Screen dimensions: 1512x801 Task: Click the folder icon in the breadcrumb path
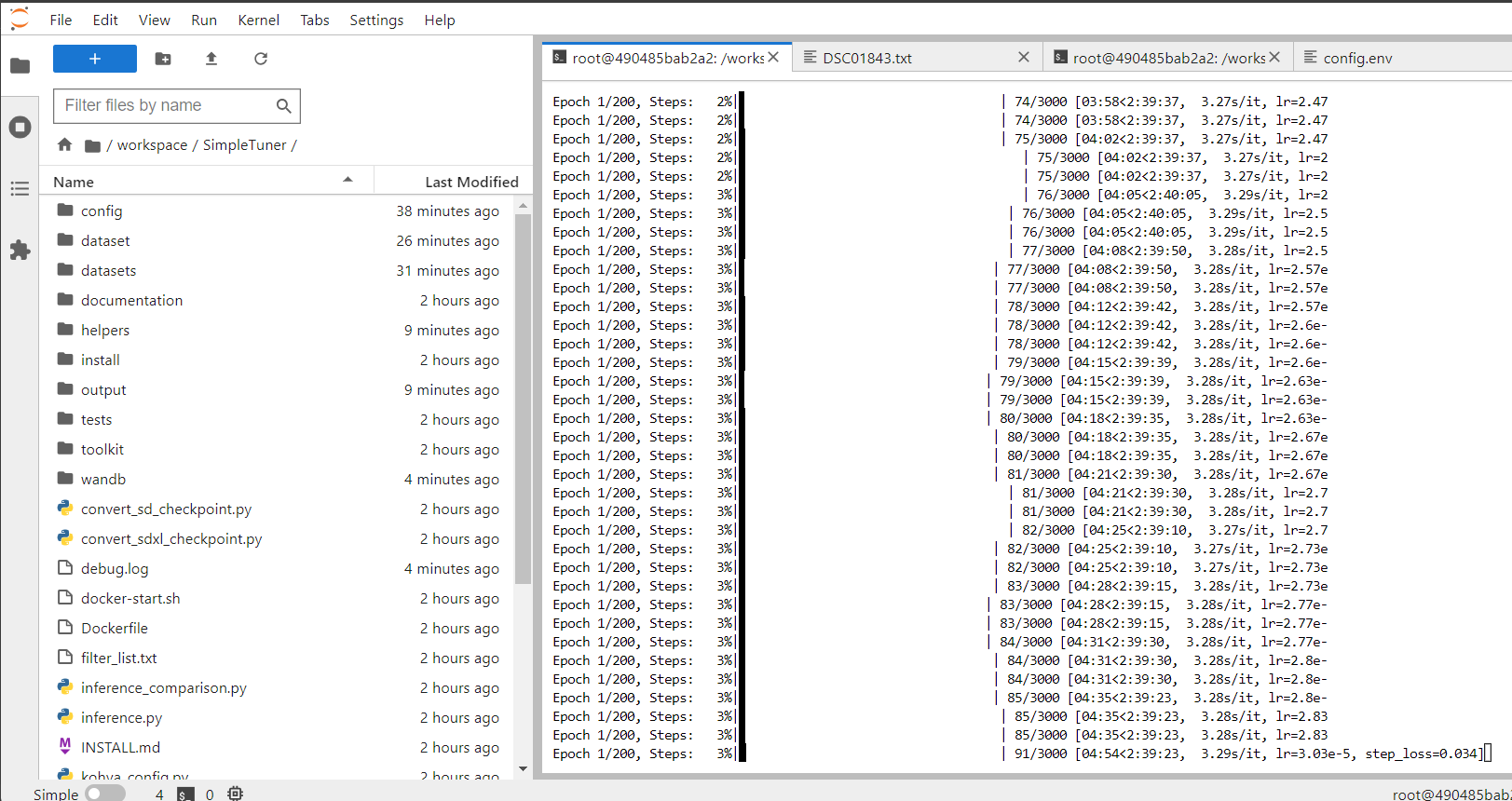pos(92,145)
